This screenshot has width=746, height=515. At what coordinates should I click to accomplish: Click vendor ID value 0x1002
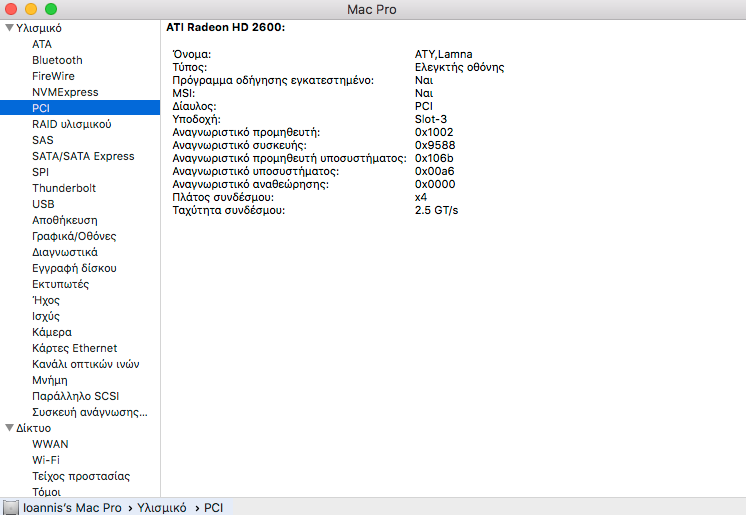[434, 132]
